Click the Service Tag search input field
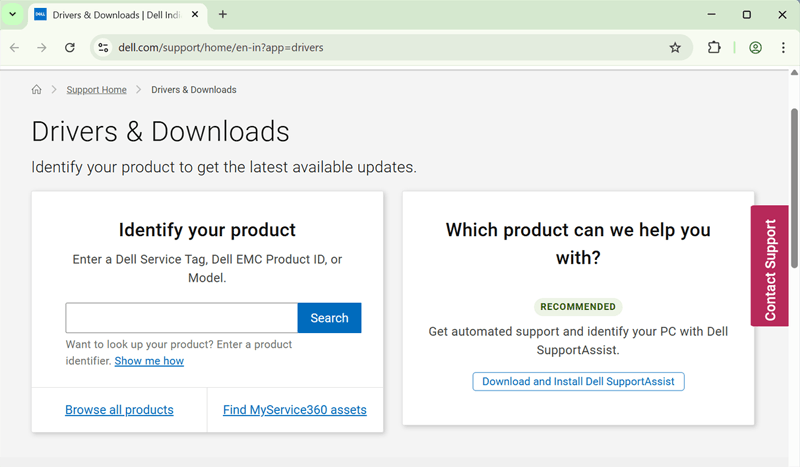This screenshot has height=467, width=800. pos(182,318)
